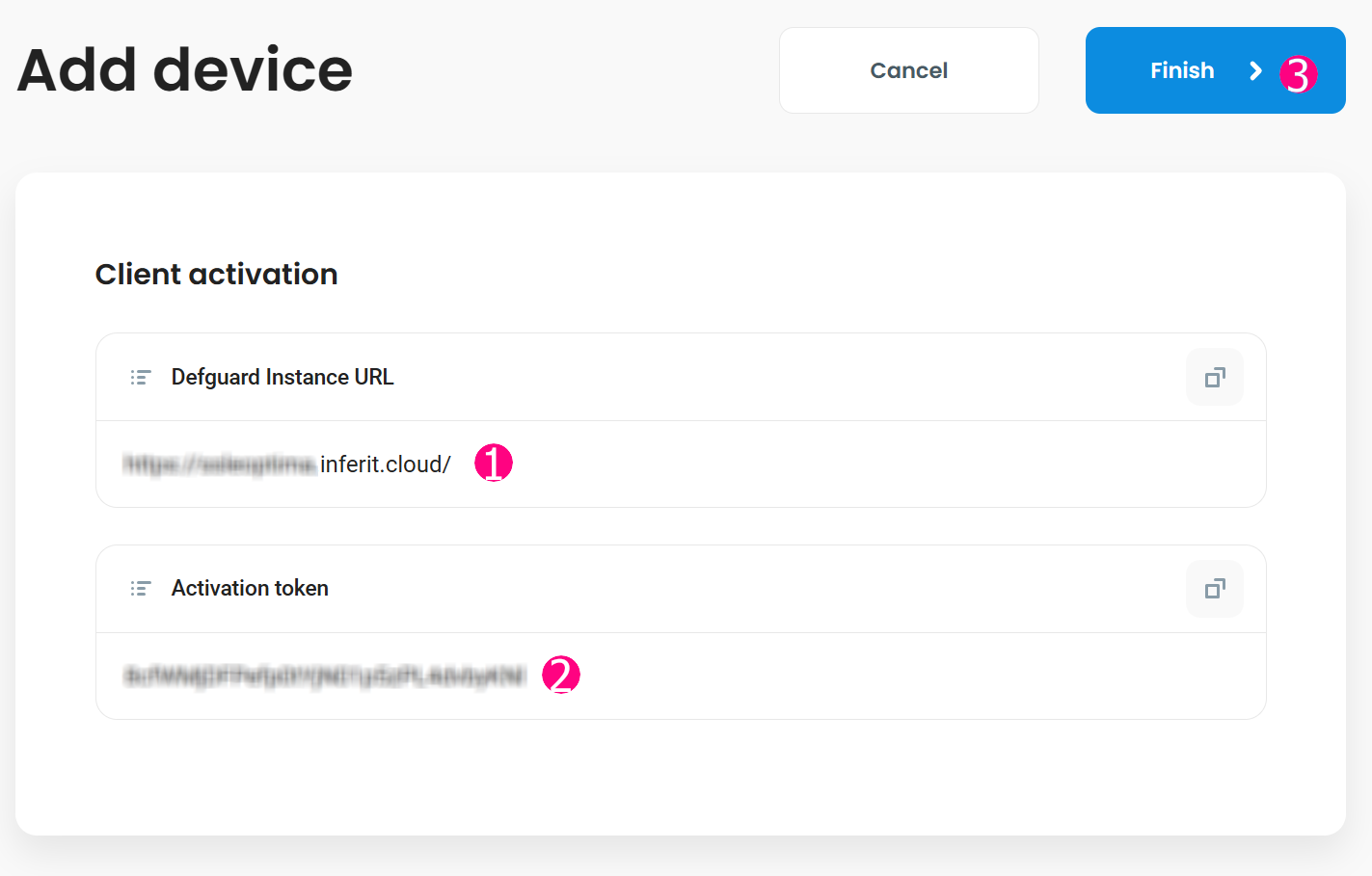The width and height of the screenshot is (1372, 876).
Task: Click the Defguard Instance URL label
Action: click(x=282, y=377)
